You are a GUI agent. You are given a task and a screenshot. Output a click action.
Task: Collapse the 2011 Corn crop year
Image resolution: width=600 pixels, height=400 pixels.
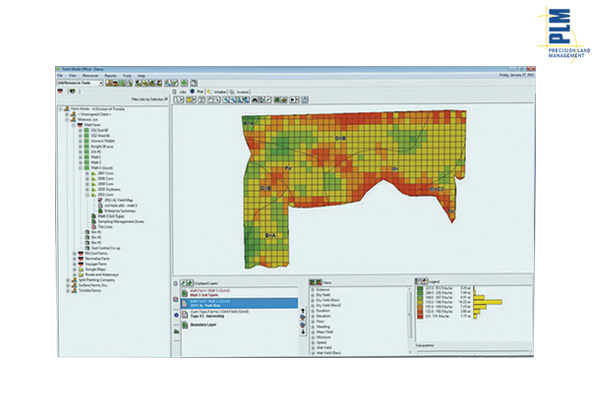coord(87,195)
